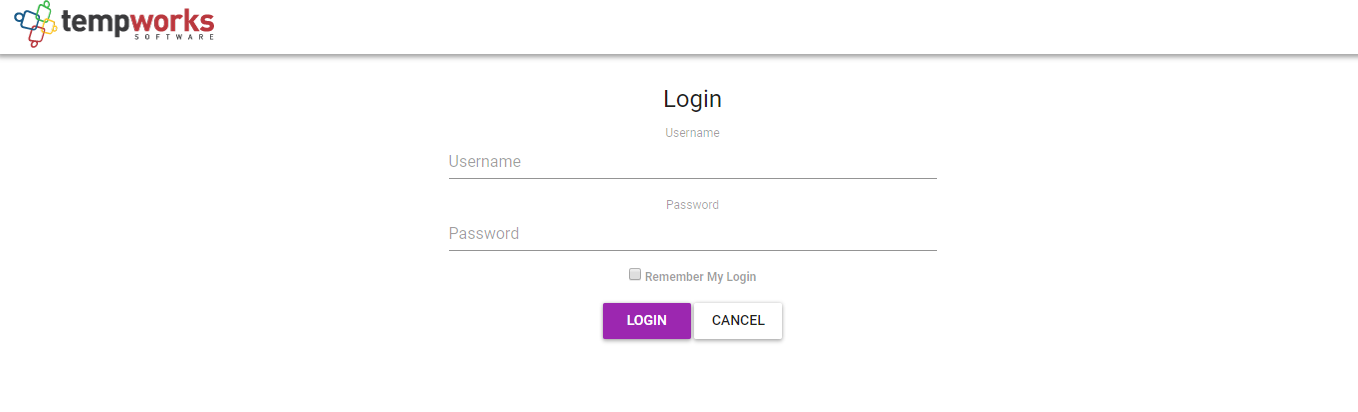Focus the Password input field

tap(692, 234)
